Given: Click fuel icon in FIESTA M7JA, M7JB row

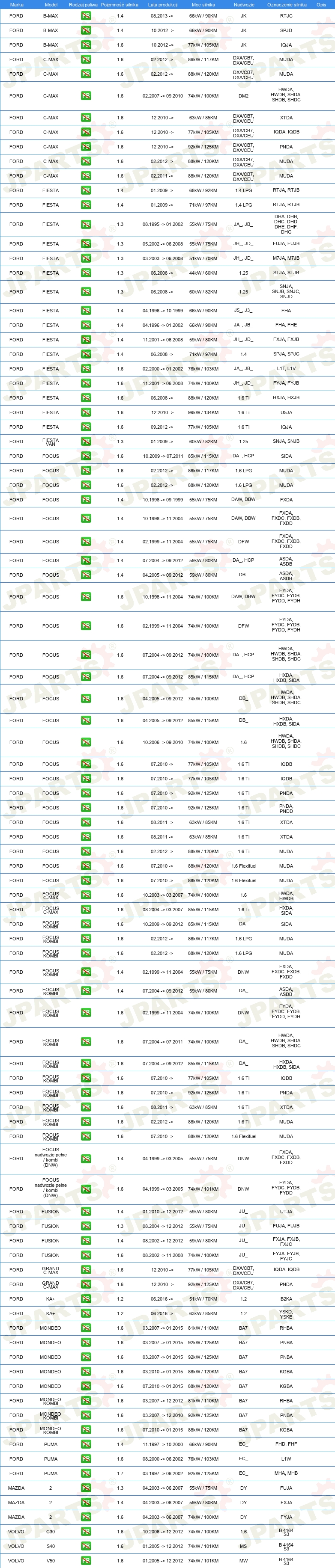Looking at the screenshot, I should click(x=86, y=258).
